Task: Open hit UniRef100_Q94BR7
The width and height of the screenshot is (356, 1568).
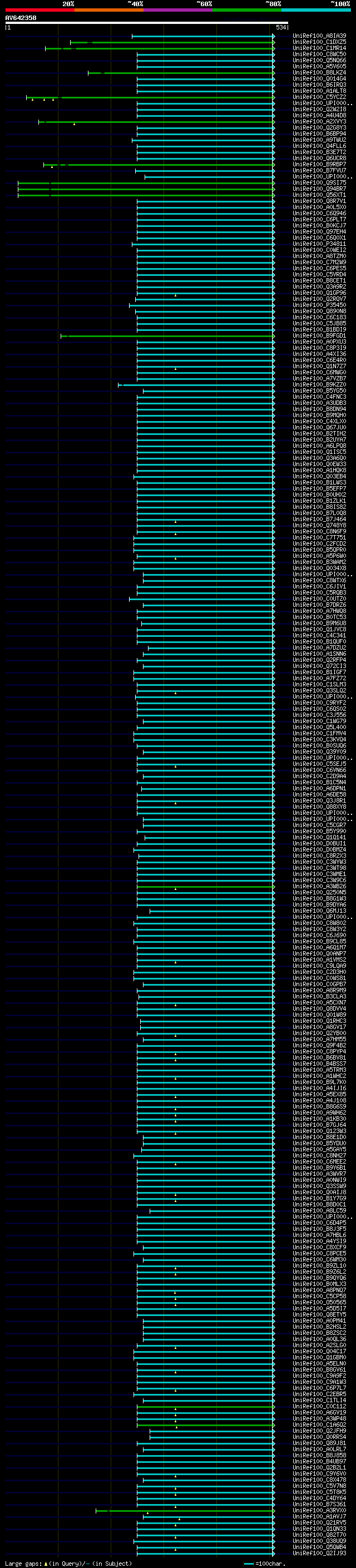Action: (319, 189)
